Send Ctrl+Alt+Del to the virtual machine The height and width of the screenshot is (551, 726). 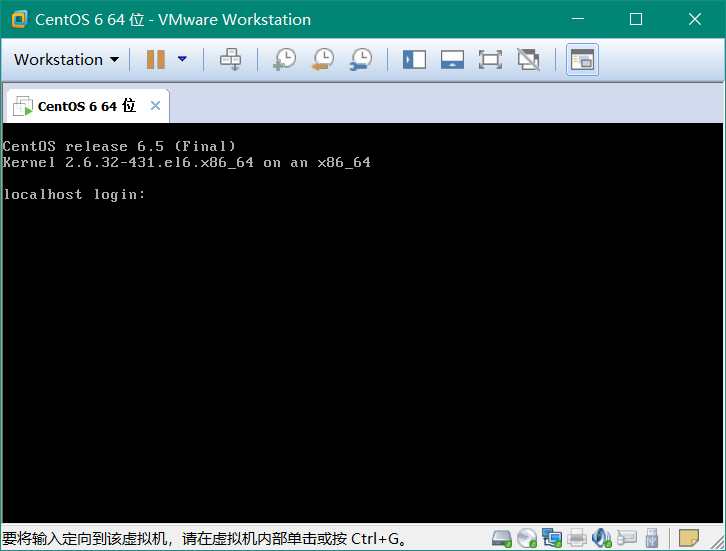pyautogui.click(x=230, y=60)
